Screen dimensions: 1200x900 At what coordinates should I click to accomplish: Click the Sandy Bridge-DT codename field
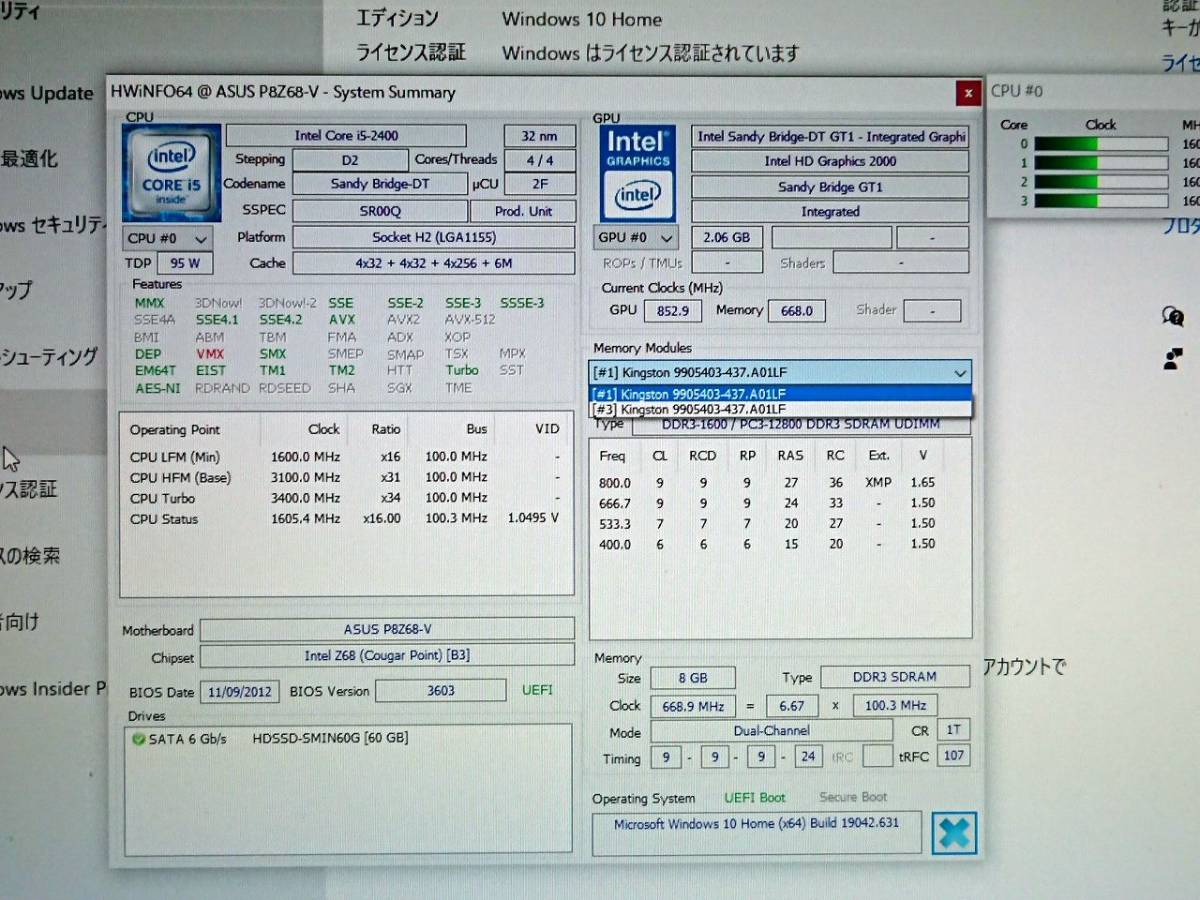(379, 184)
